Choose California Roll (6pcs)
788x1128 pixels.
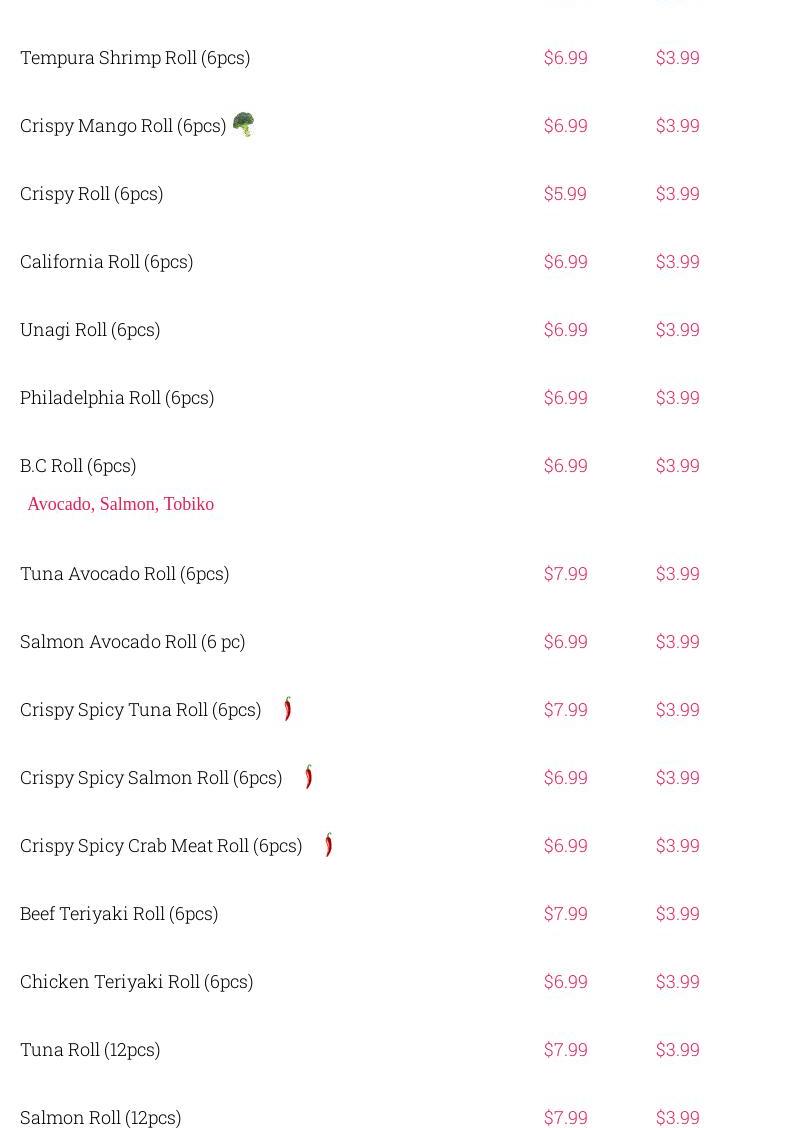coord(107,262)
